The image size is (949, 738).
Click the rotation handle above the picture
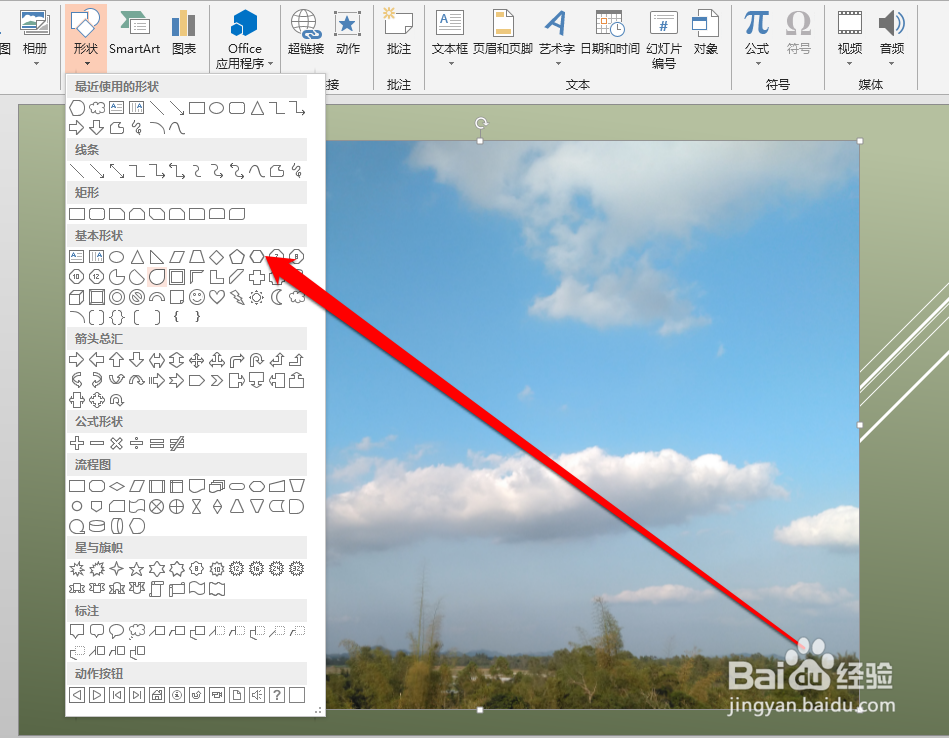481,123
